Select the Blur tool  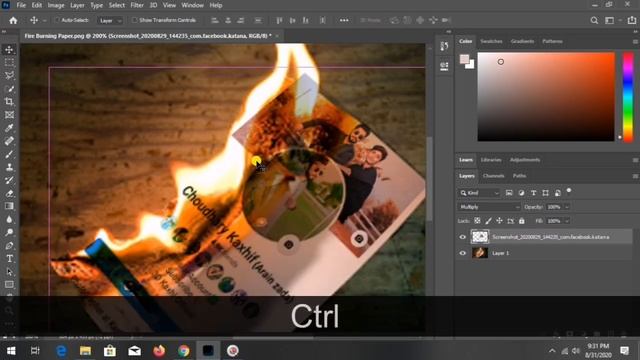click(x=9, y=219)
